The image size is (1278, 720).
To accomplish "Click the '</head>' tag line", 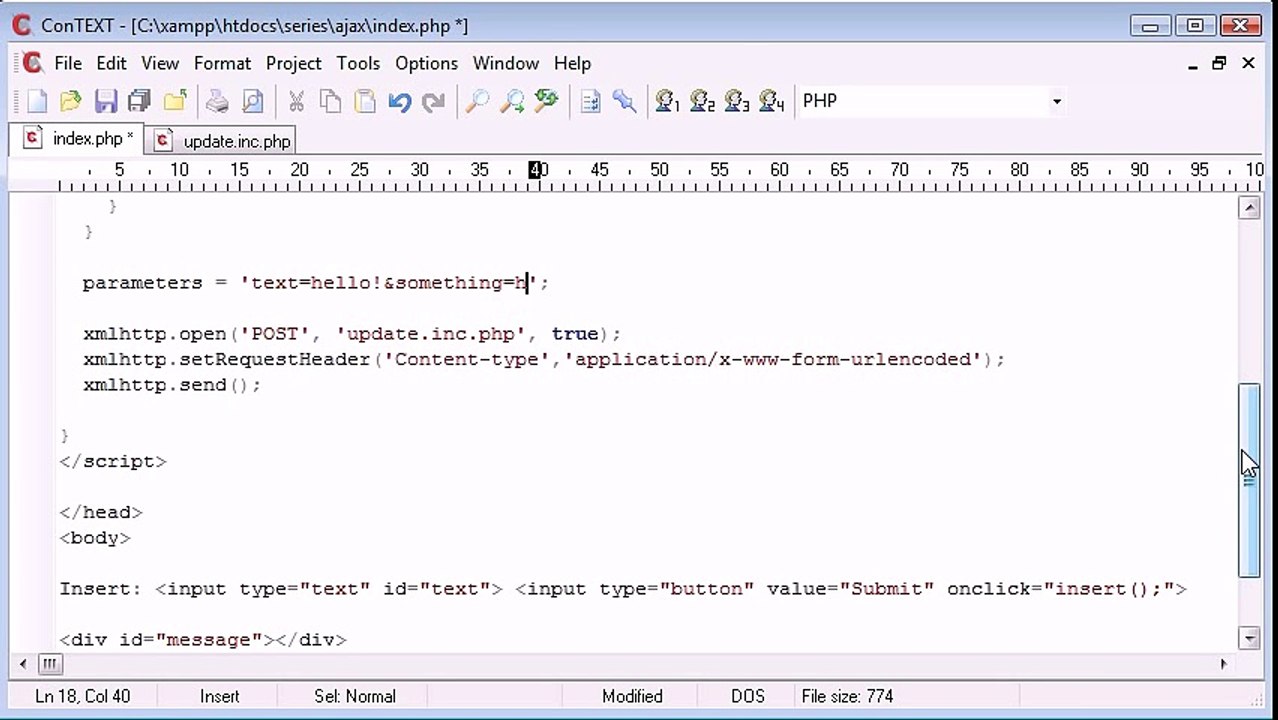I will [x=101, y=512].
